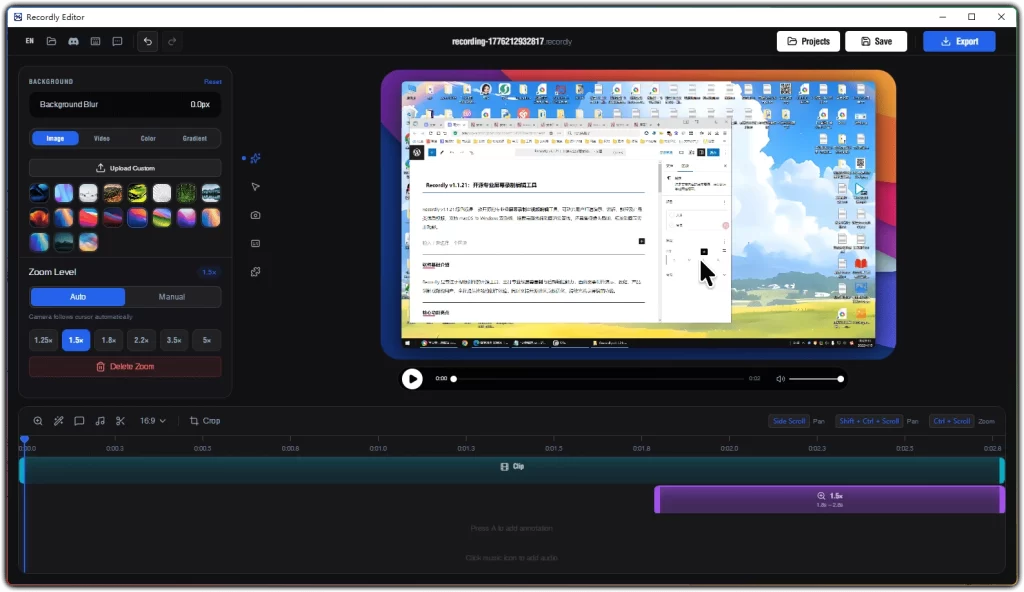
Task: Open the camera settings icon in side strip
Action: (x=255, y=215)
